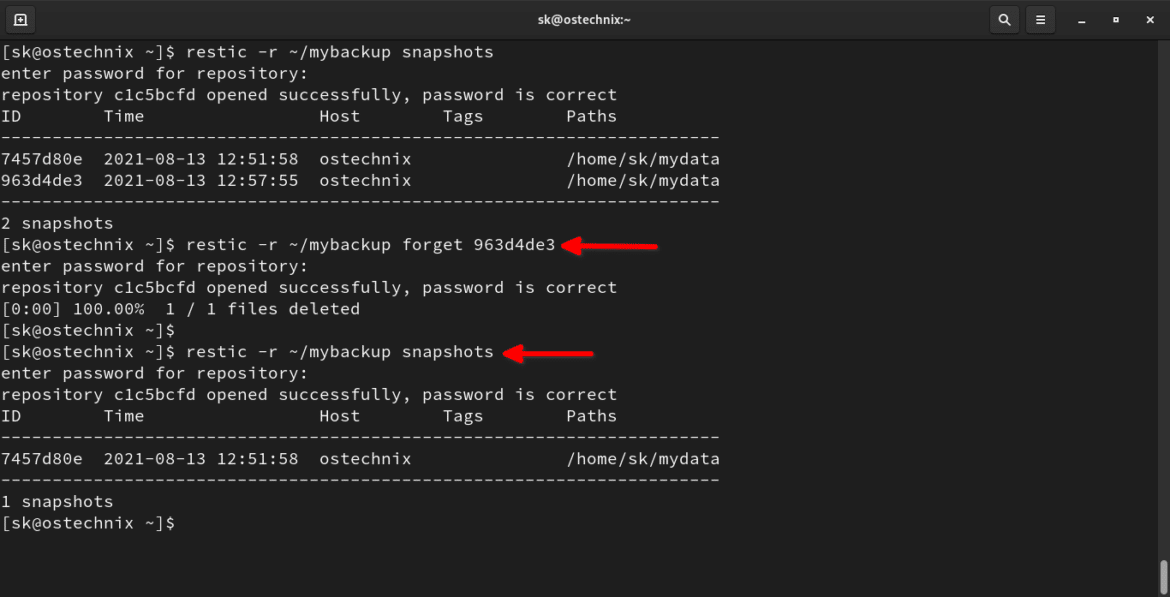Click the red arrow beside the forget command

(x=610, y=244)
